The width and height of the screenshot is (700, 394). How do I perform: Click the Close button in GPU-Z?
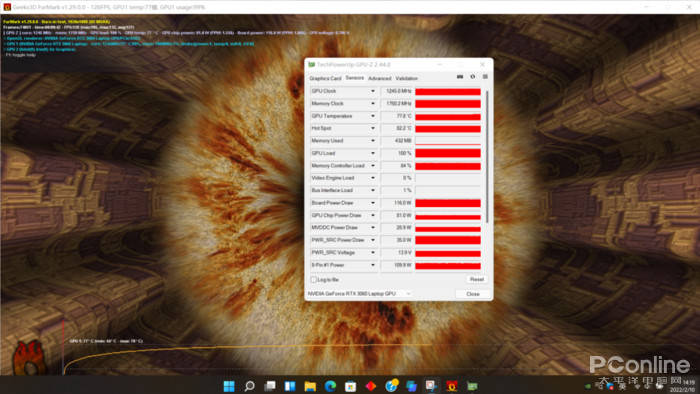point(472,294)
